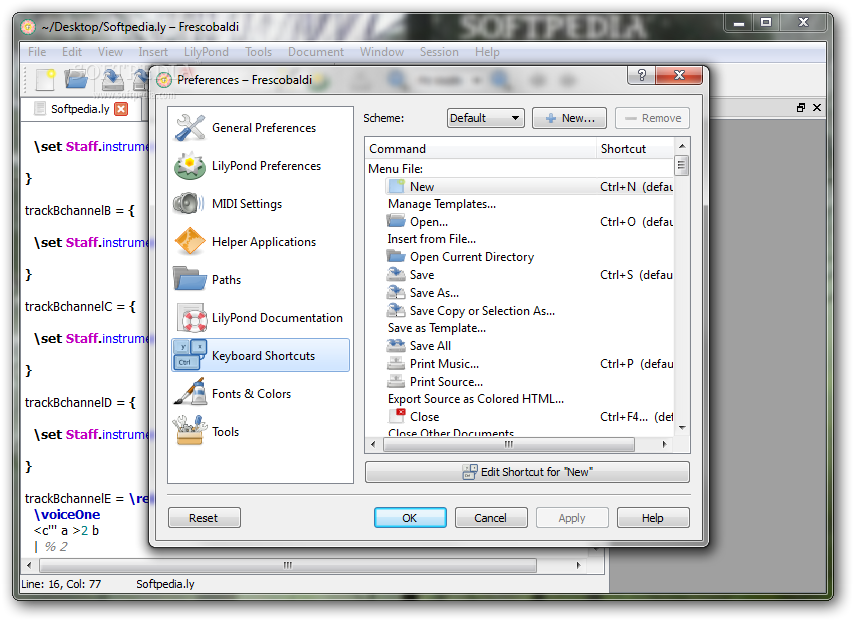Click the Preferences dialog help question icon
The width and height of the screenshot is (854, 621).
pos(642,75)
